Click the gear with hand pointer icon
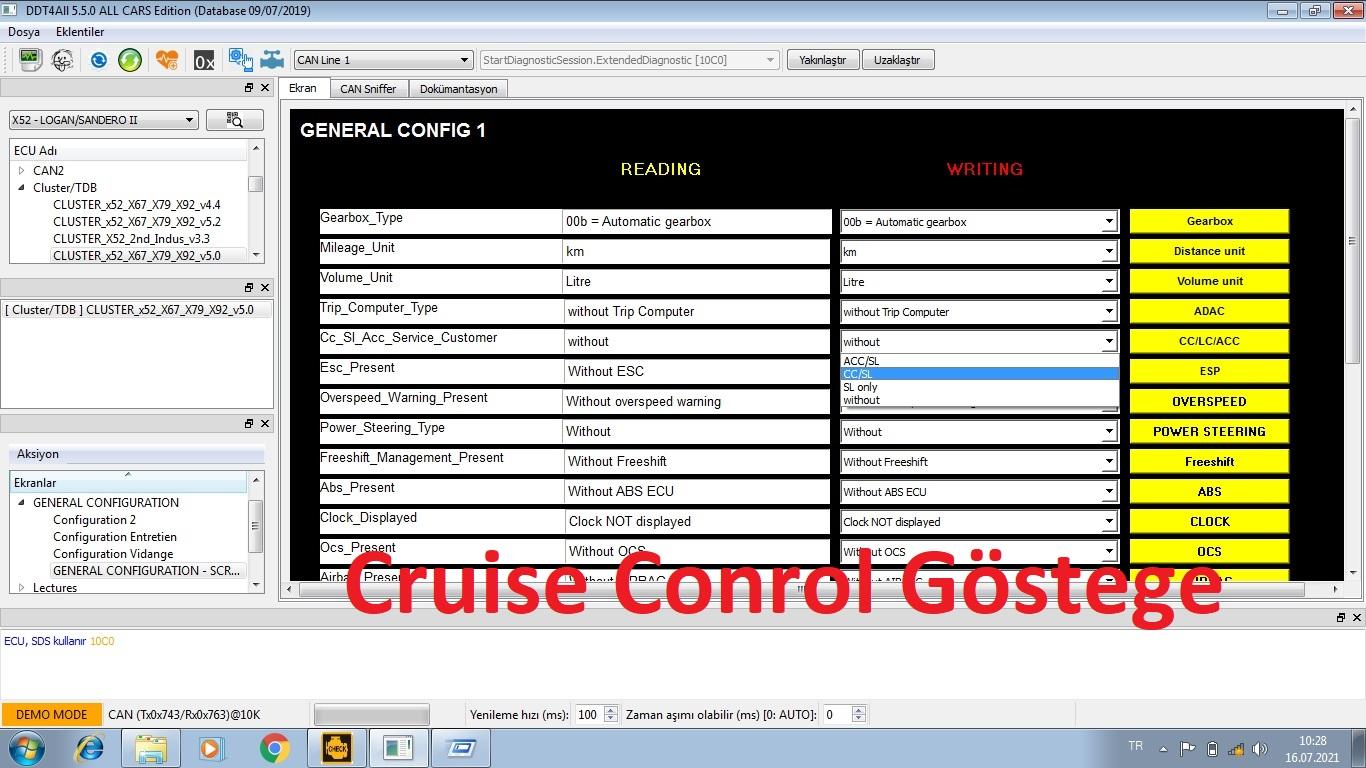This screenshot has width=1366, height=768. pos(240,60)
